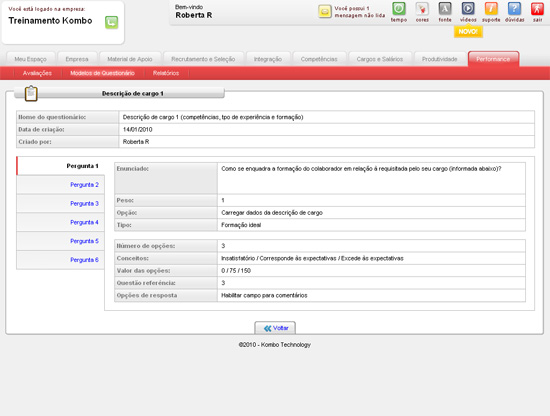The height and width of the screenshot is (416, 550).
Task: Click the clipboard icon beside Descrição de cargo 1
Action: [x=31, y=94]
